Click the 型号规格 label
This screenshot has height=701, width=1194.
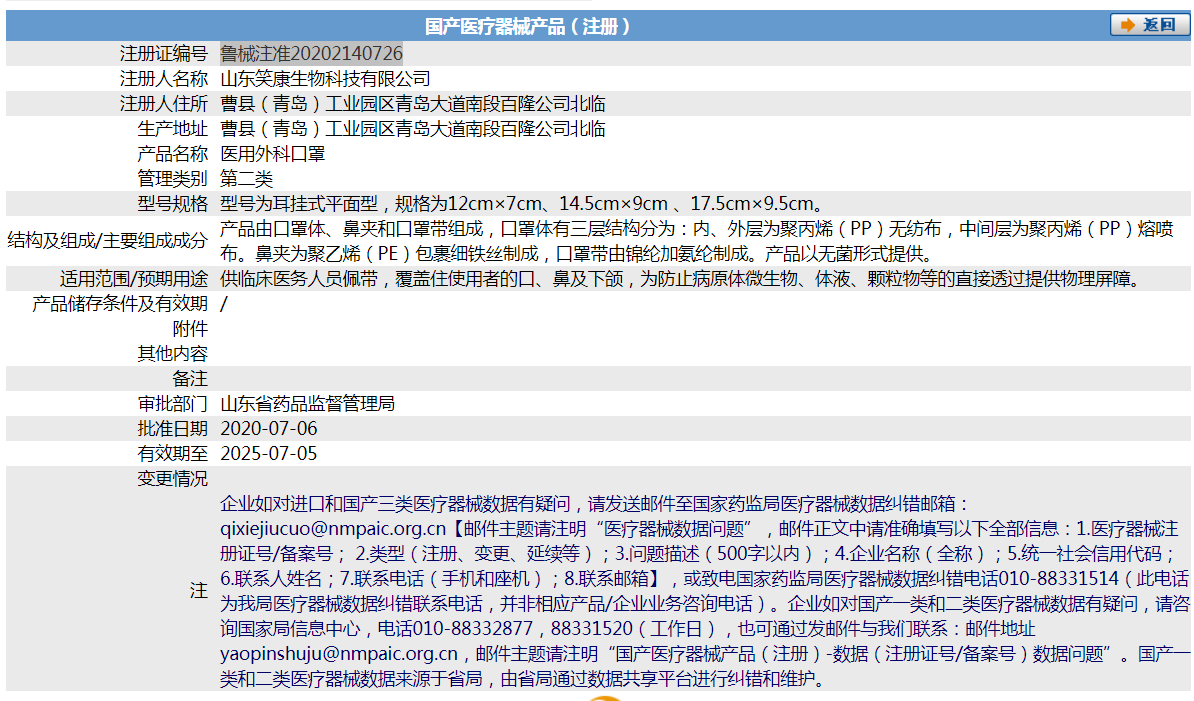pos(172,204)
